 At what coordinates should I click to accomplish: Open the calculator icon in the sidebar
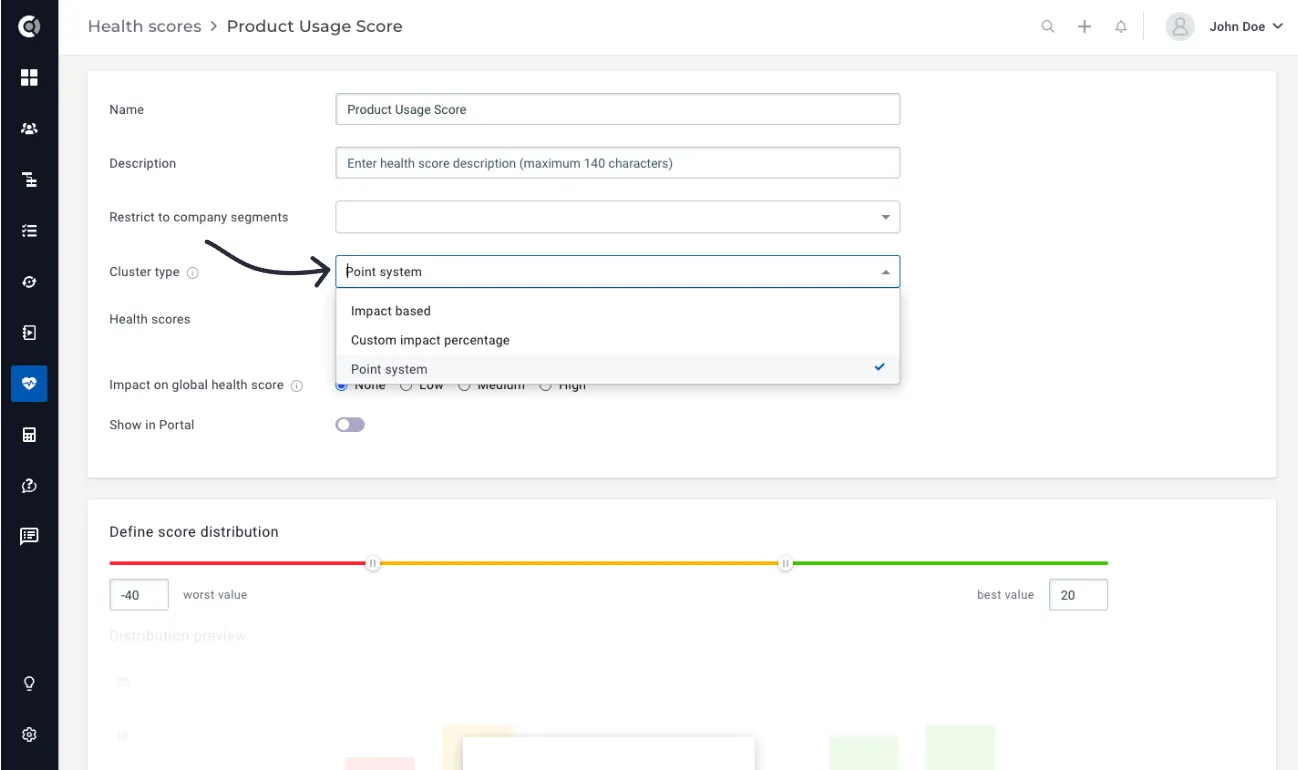[x=29, y=434]
